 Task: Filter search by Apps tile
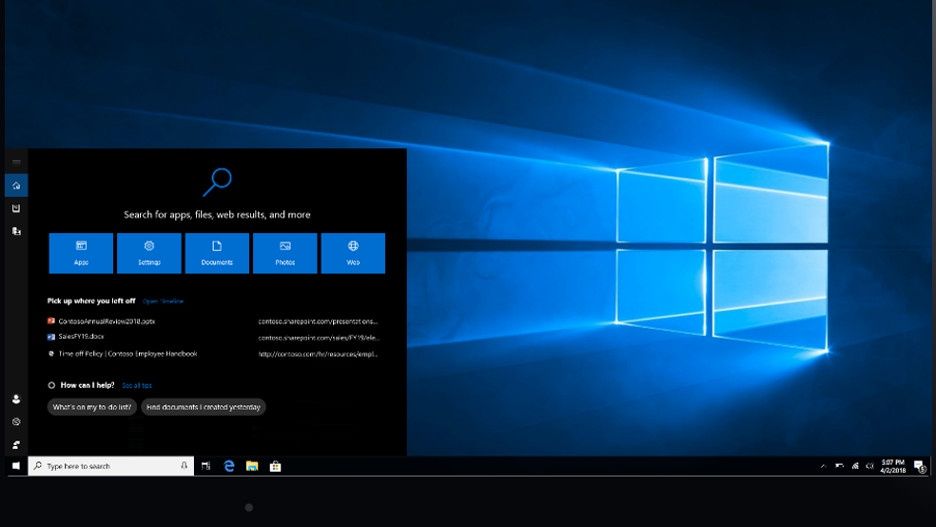(x=81, y=254)
